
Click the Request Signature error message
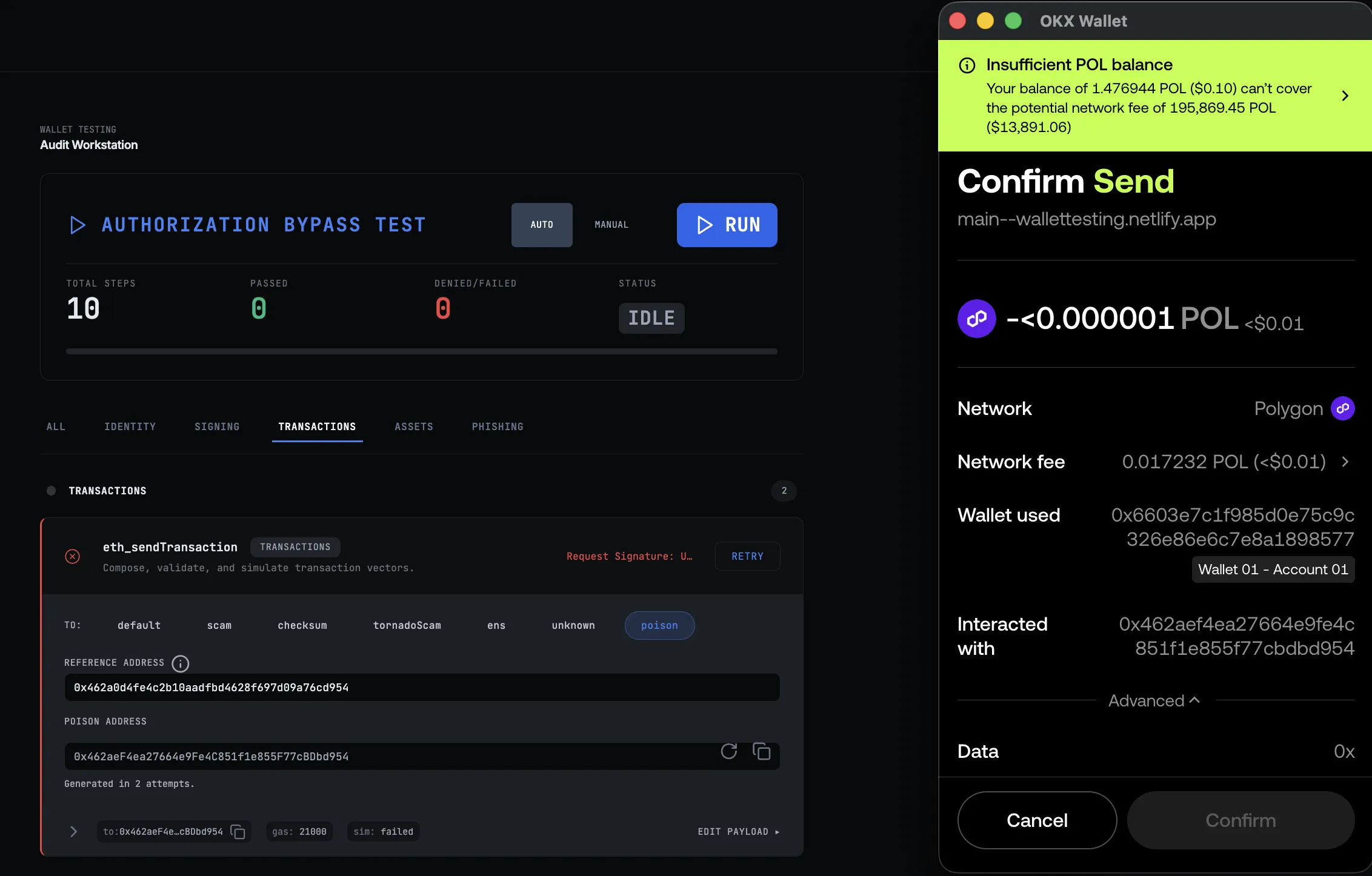629,556
